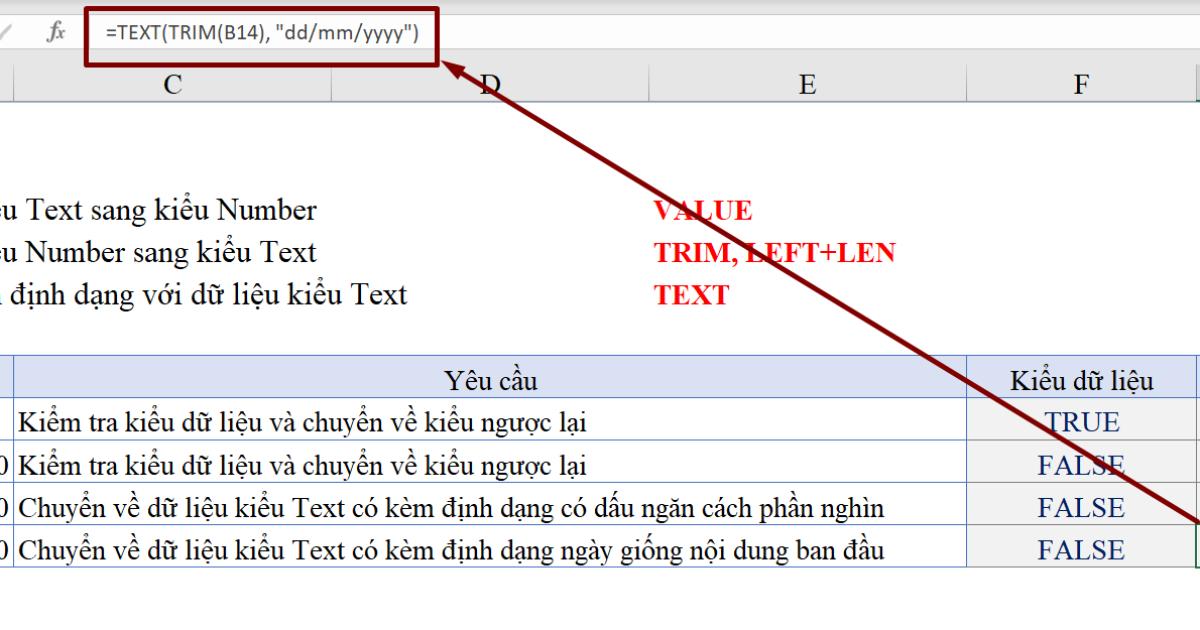Click the 'Kiểu dữ liệu' table header cell

coord(1081,381)
